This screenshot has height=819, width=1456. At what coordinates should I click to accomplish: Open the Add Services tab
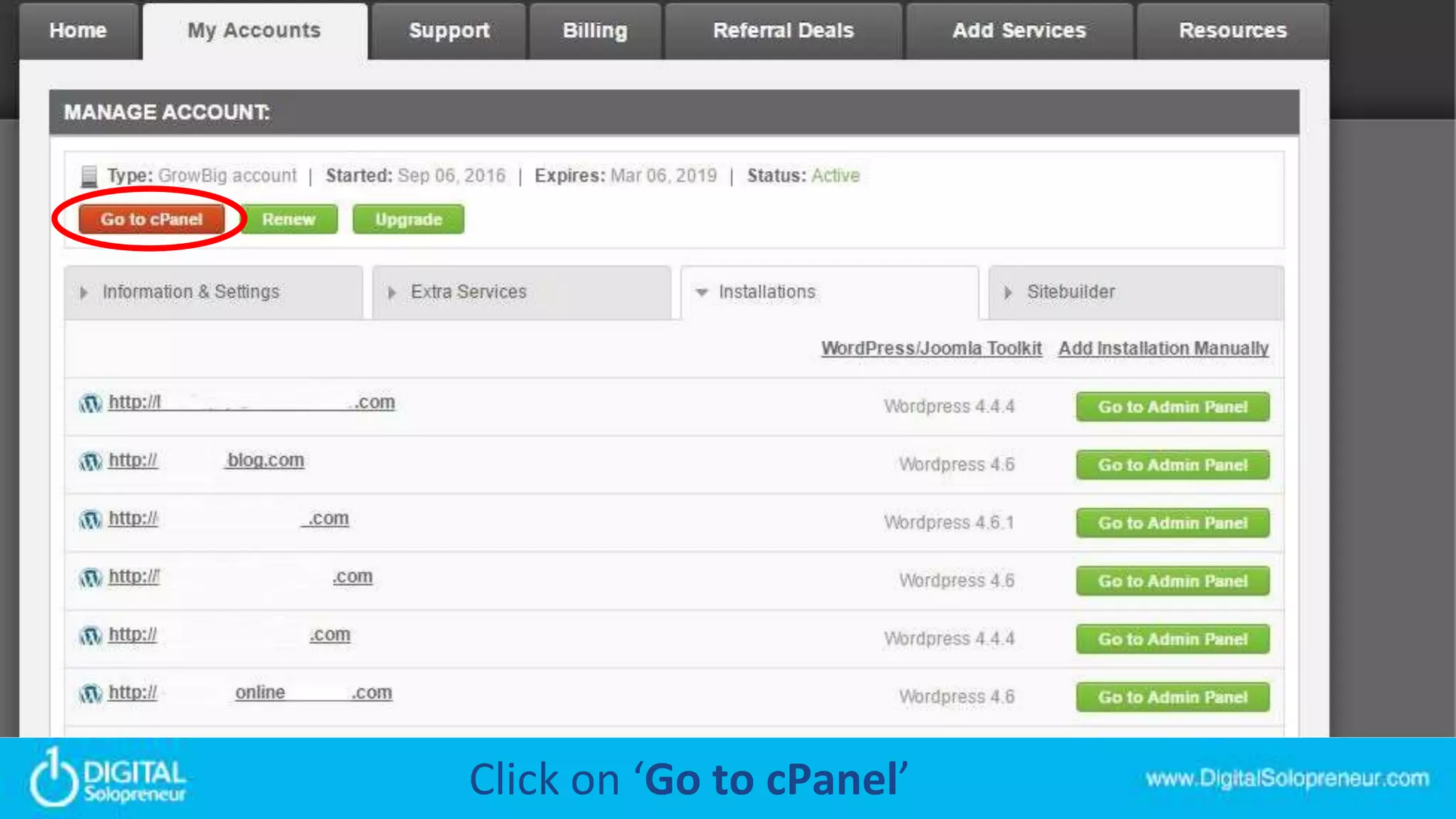(x=1019, y=31)
